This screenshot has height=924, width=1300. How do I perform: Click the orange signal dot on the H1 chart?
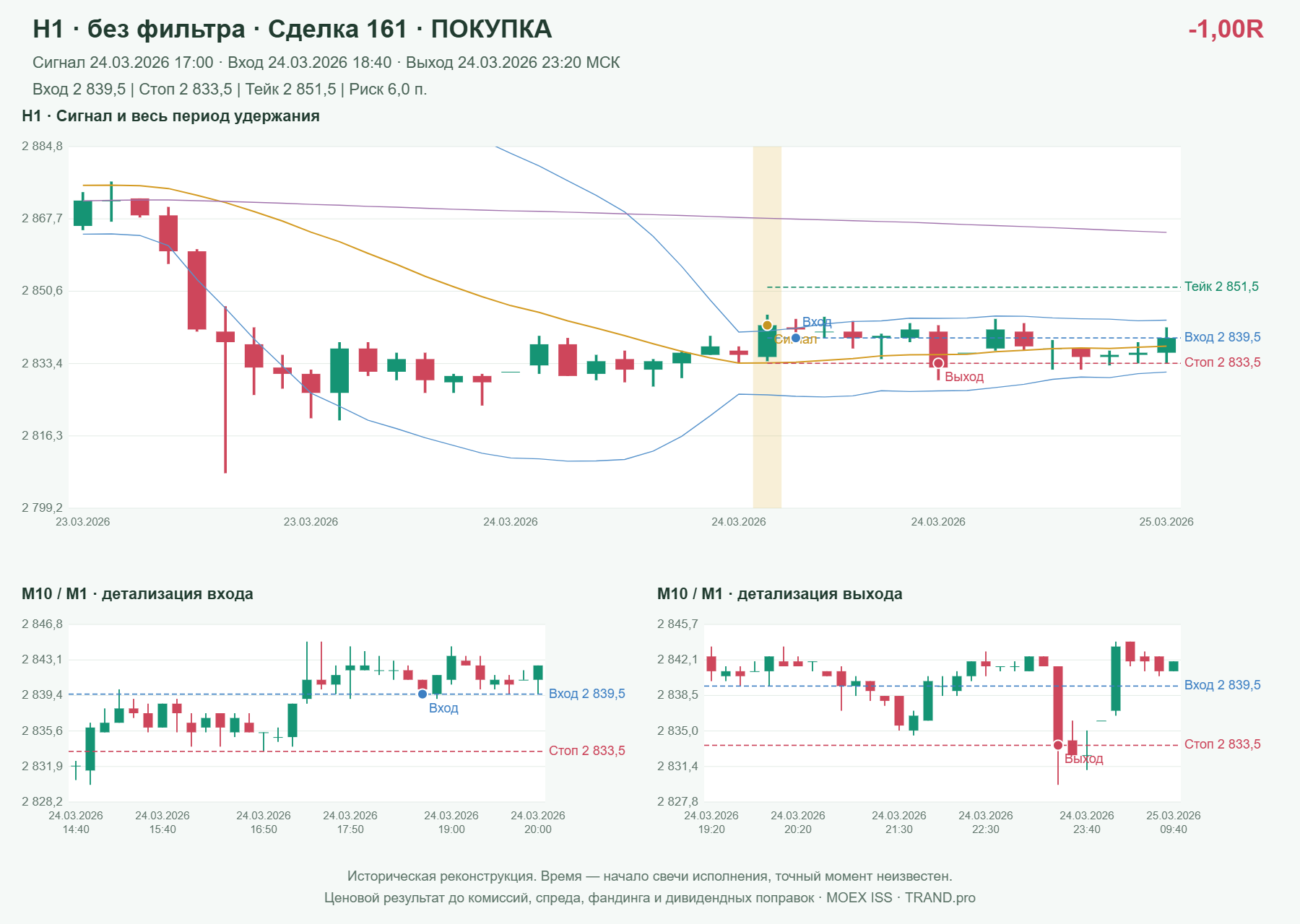[767, 326]
